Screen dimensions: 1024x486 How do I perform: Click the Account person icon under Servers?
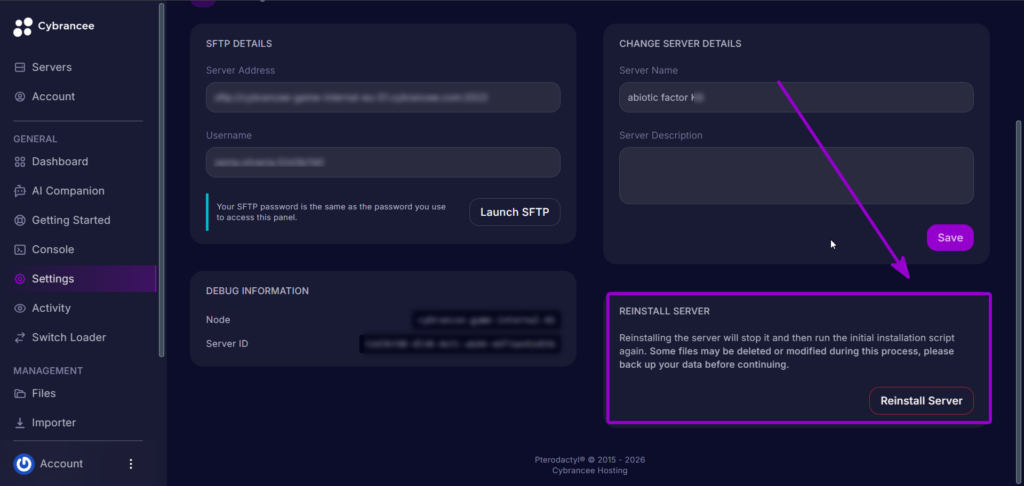(20, 97)
